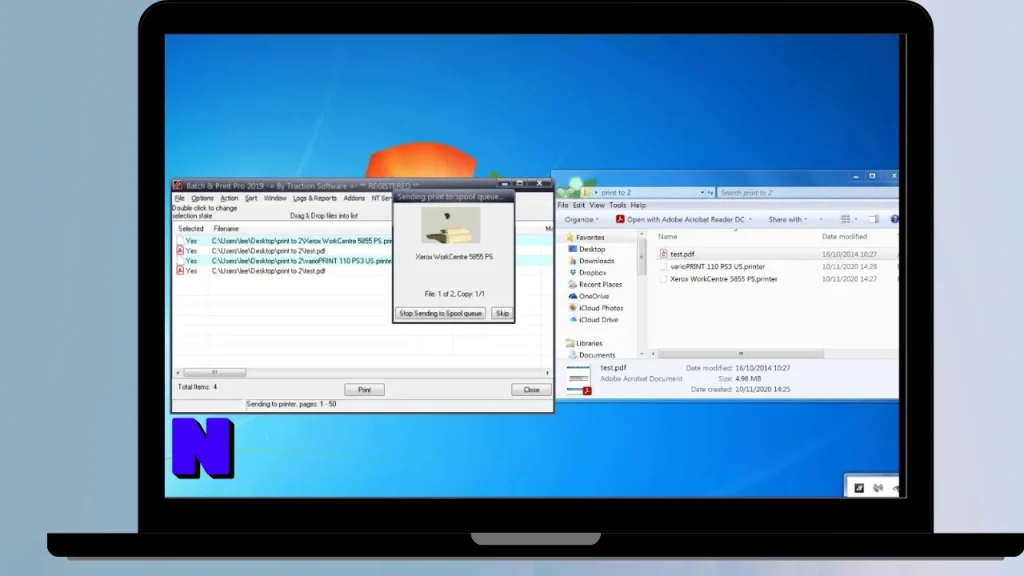1024x576 pixels.
Task: Click the first system tray icon on taskbar
Action: pos(859,488)
